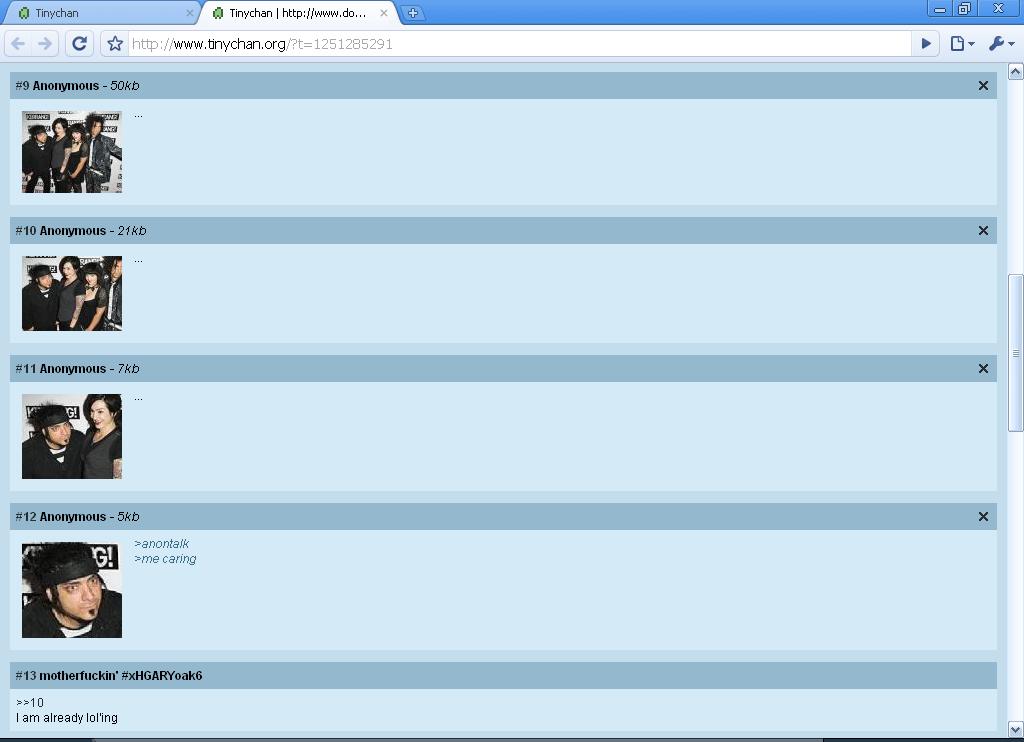Click the scrollbar down arrow

click(x=1015, y=729)
